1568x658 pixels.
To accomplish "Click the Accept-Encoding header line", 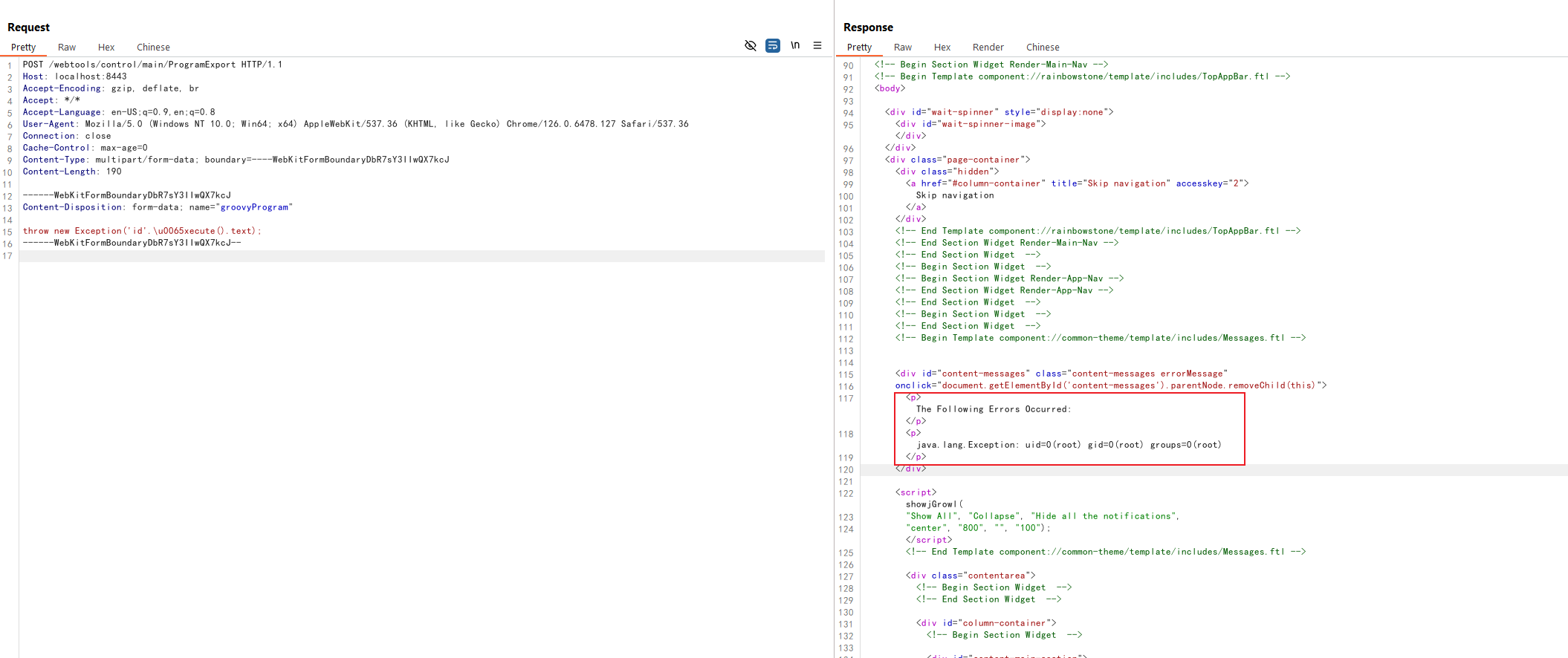I will pos(111,88).
